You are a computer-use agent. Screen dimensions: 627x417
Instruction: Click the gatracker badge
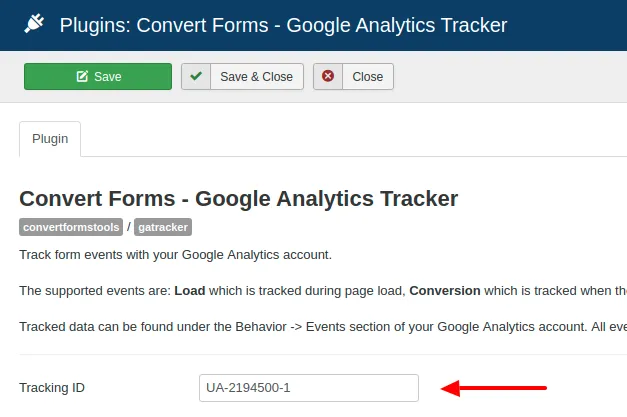[163, 227]
